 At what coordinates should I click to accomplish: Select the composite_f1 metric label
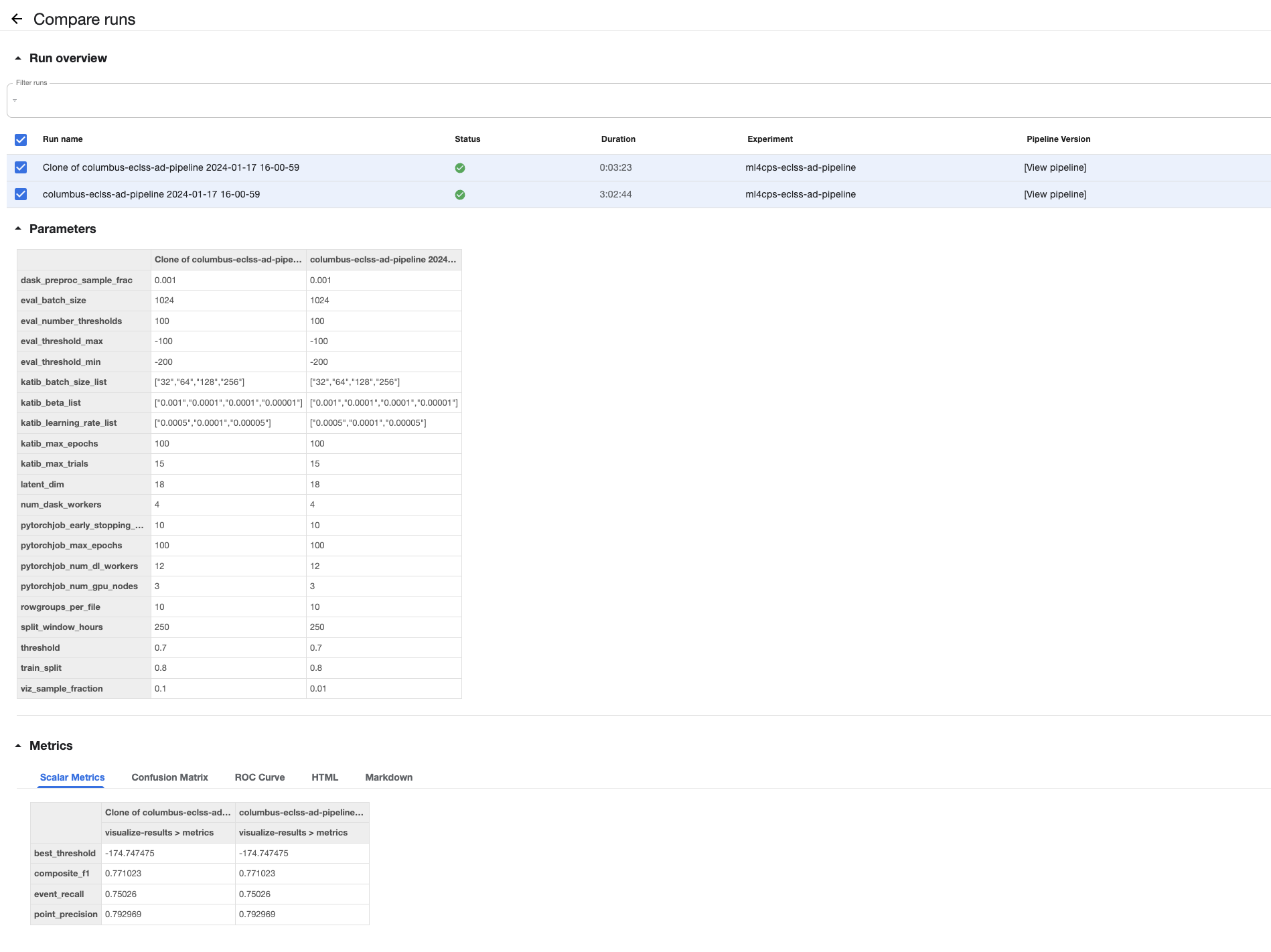62,874
